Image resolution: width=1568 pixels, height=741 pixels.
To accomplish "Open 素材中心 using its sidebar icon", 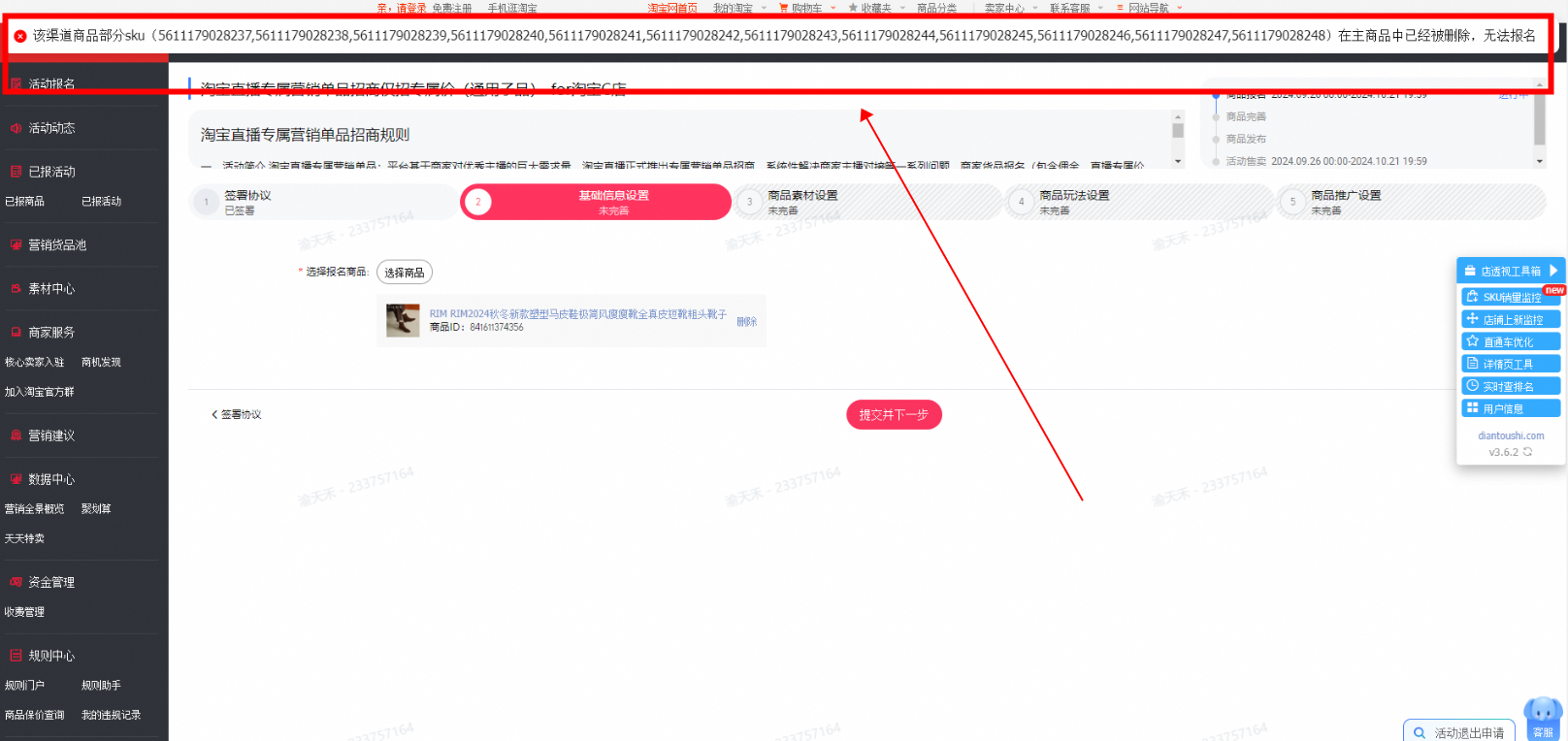I will (x=16, y=289).
